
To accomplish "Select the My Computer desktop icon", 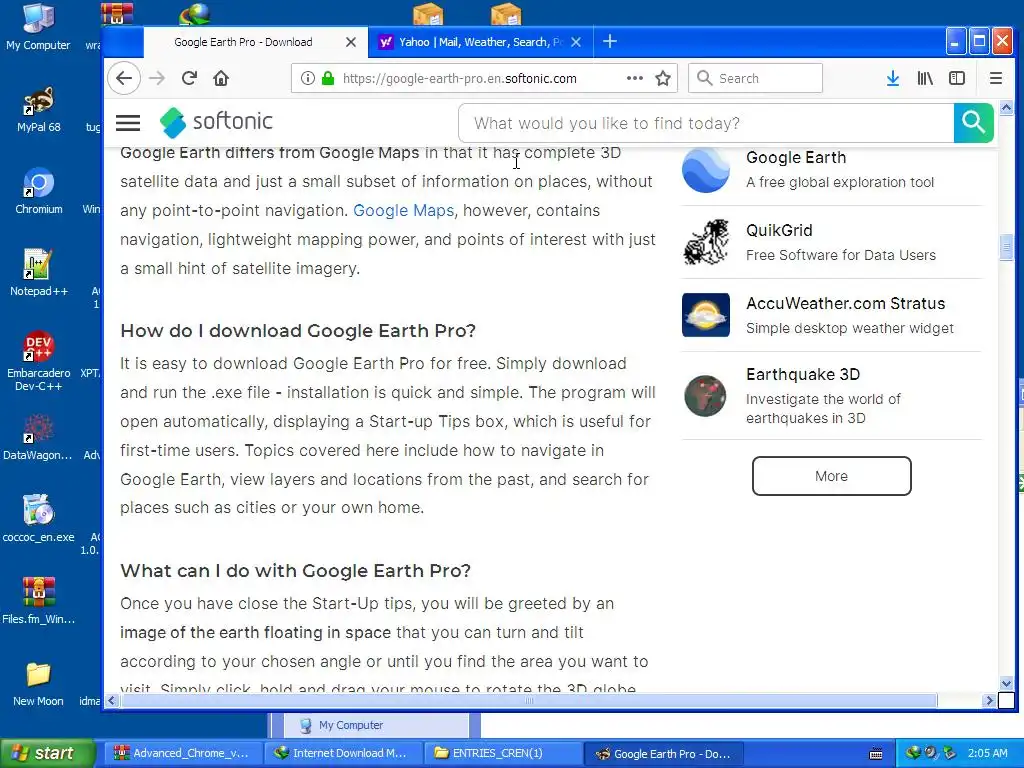I will 38,27.
